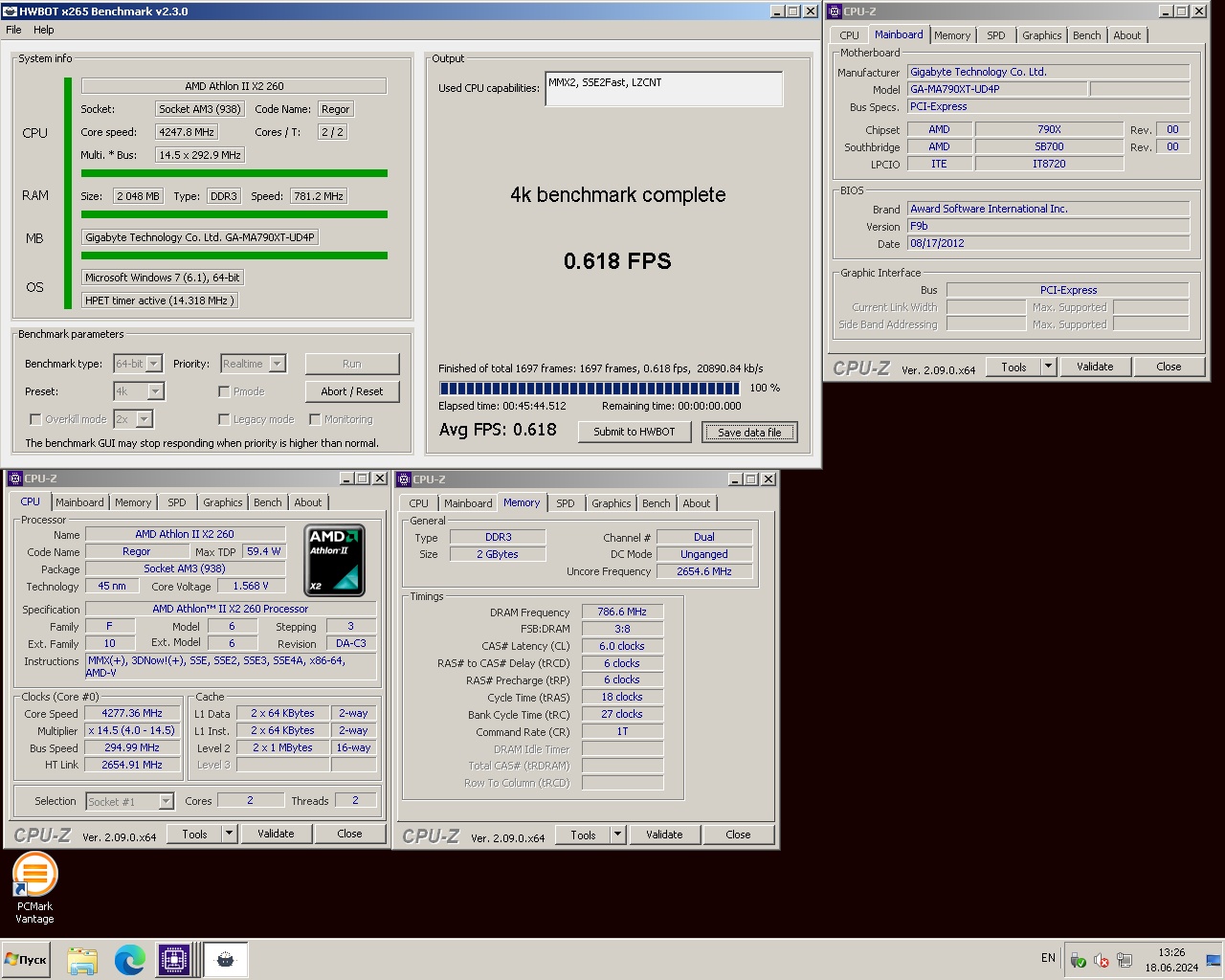Expand Tools arrow in Memory CPU-Z window

coord(617,835)
